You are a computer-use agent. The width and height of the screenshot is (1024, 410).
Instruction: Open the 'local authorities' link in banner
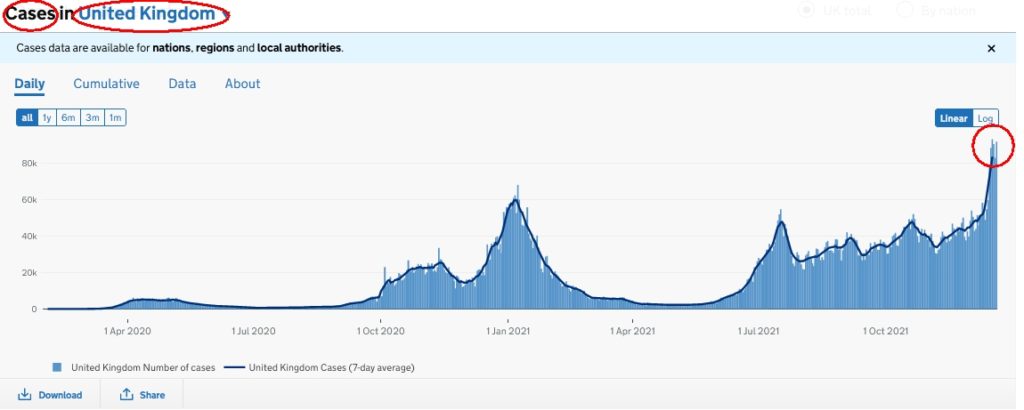pyautogui.click(x=299, y=48)
